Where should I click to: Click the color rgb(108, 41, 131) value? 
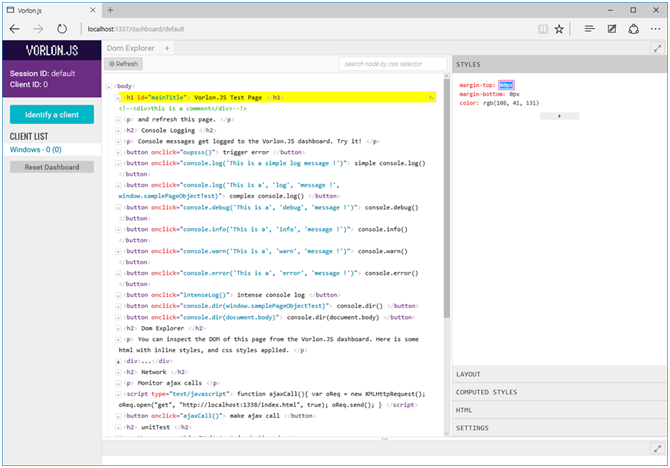click(511, 103)
